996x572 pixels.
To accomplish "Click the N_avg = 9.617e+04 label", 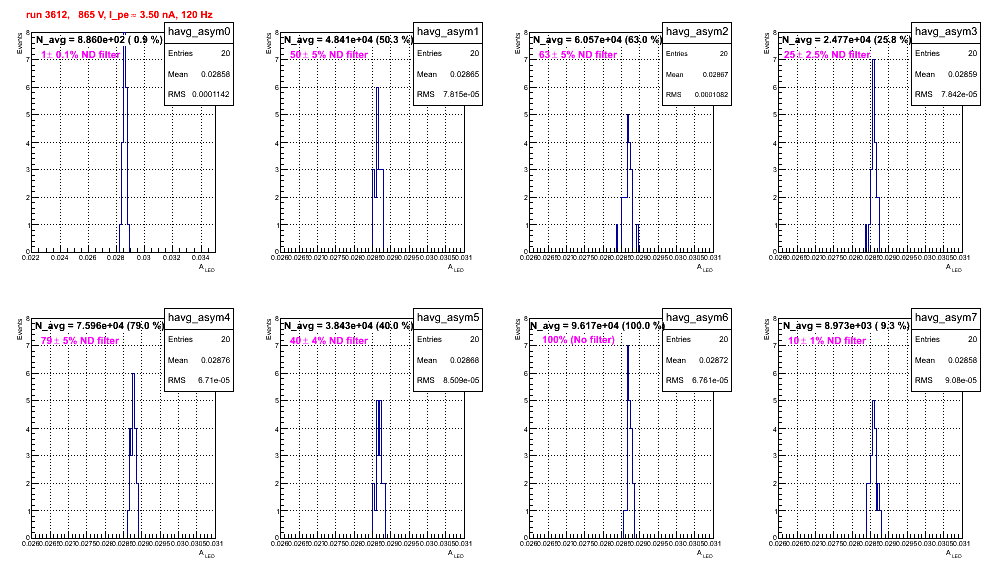I will point(597,325).
